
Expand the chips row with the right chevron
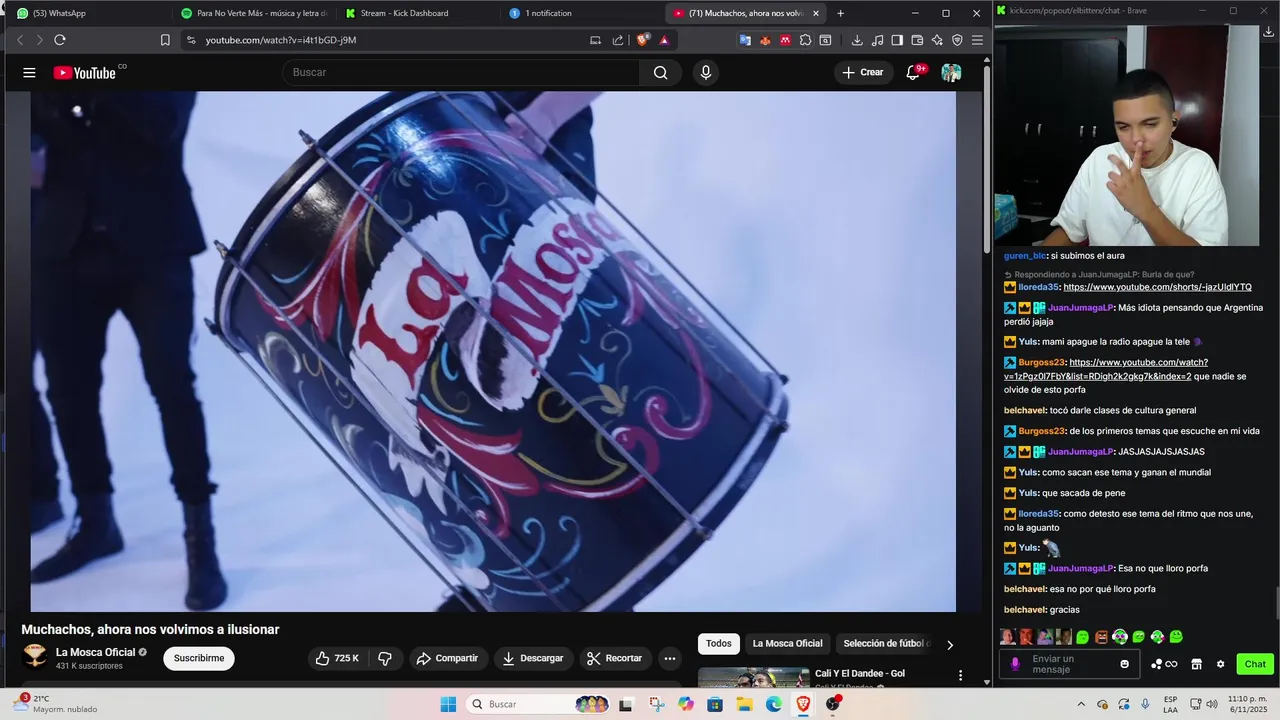pyautogui.click(x=950, y=645)
